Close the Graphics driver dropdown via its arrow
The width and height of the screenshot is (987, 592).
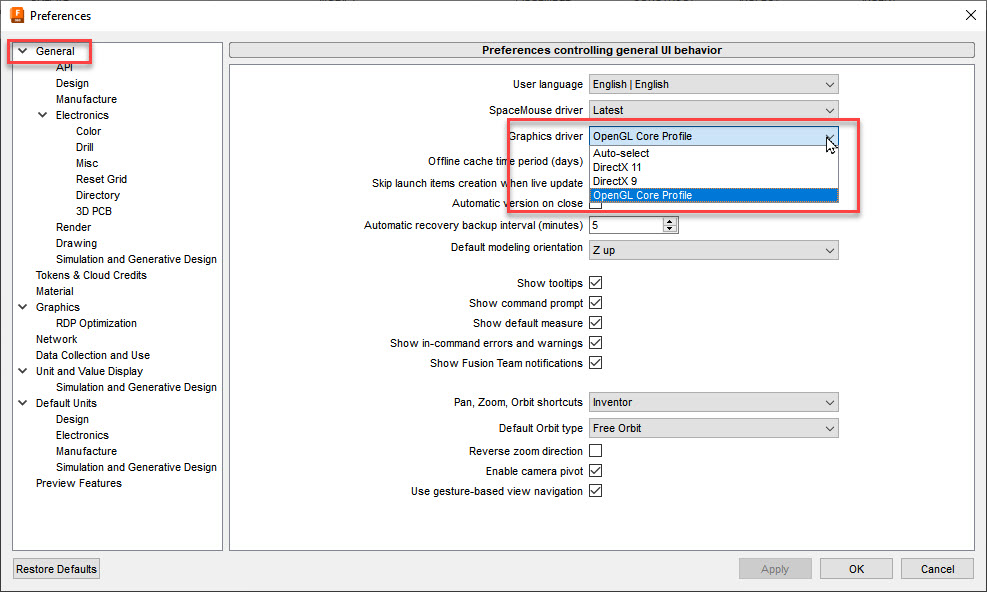click(x=830, y=137)
